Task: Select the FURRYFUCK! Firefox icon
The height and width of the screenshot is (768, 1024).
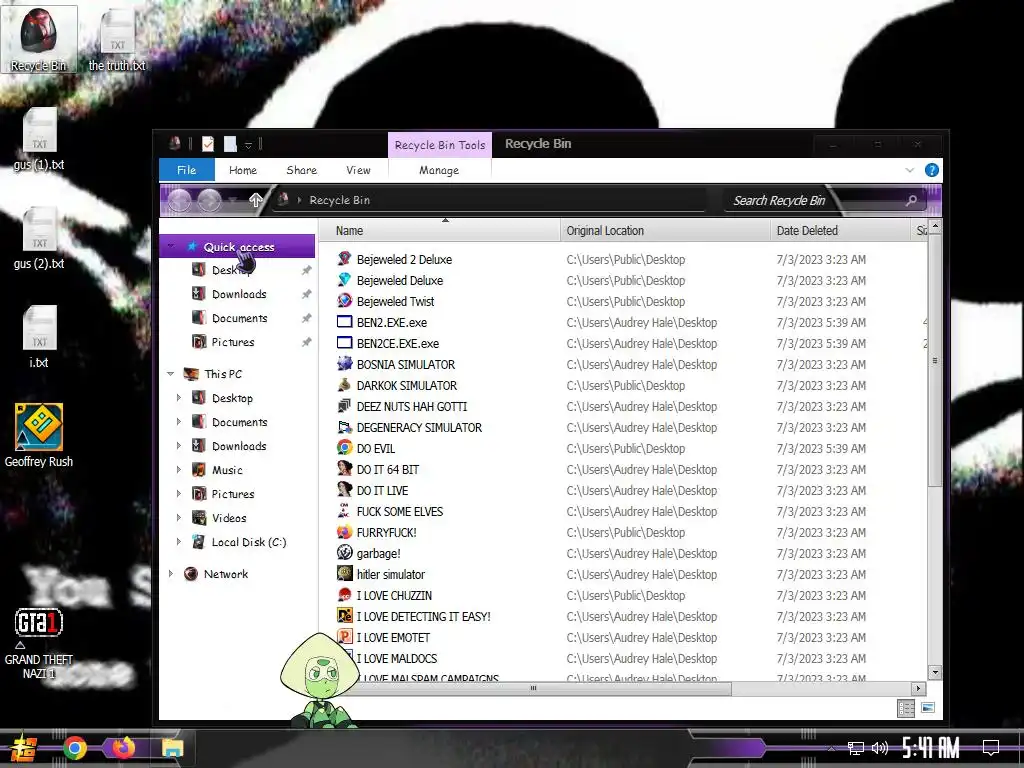Action: tap(344, 532)
